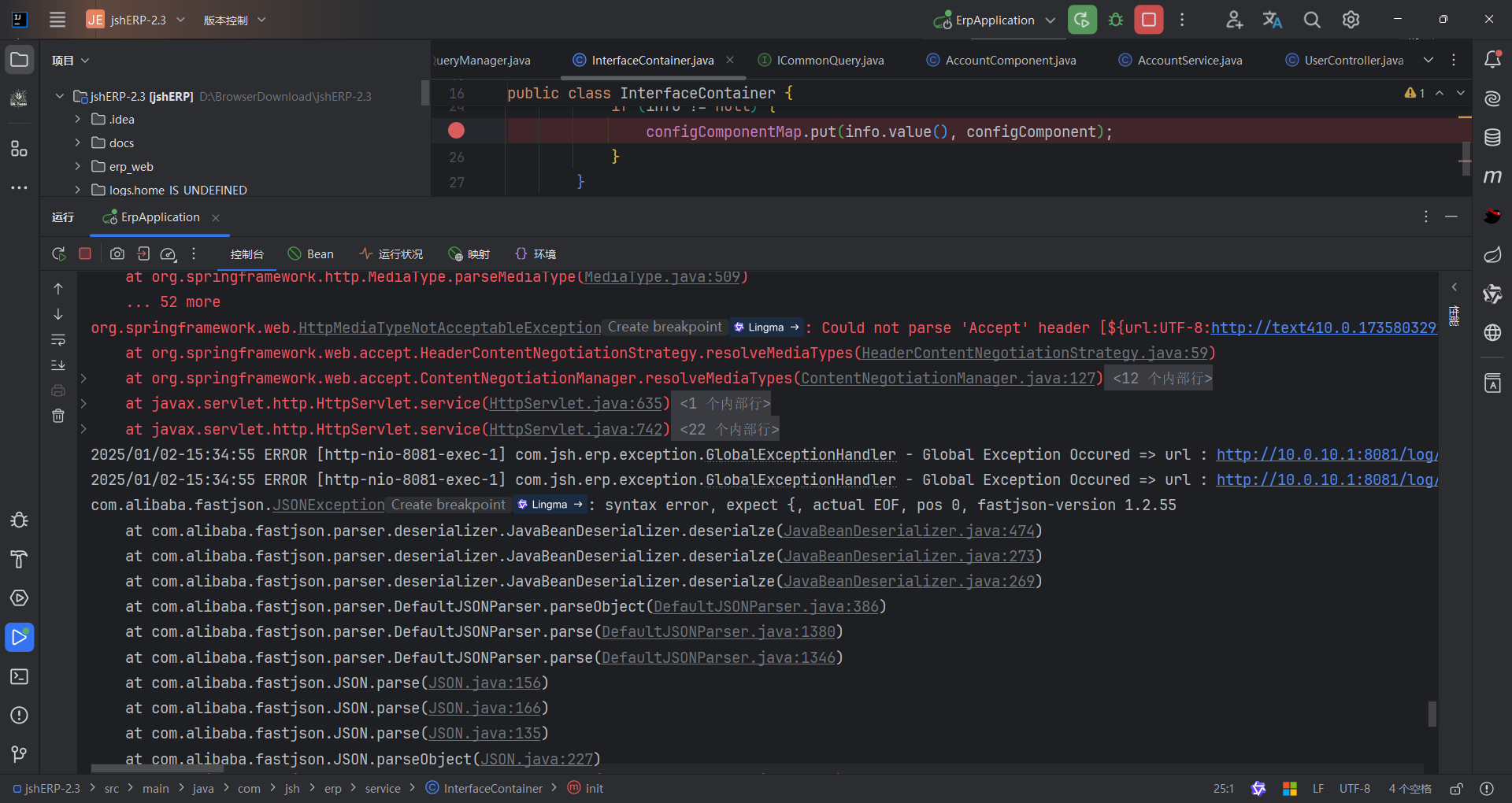Open the Run tool window
Screen dimensions: 1512x803
(x=19, y=637)
